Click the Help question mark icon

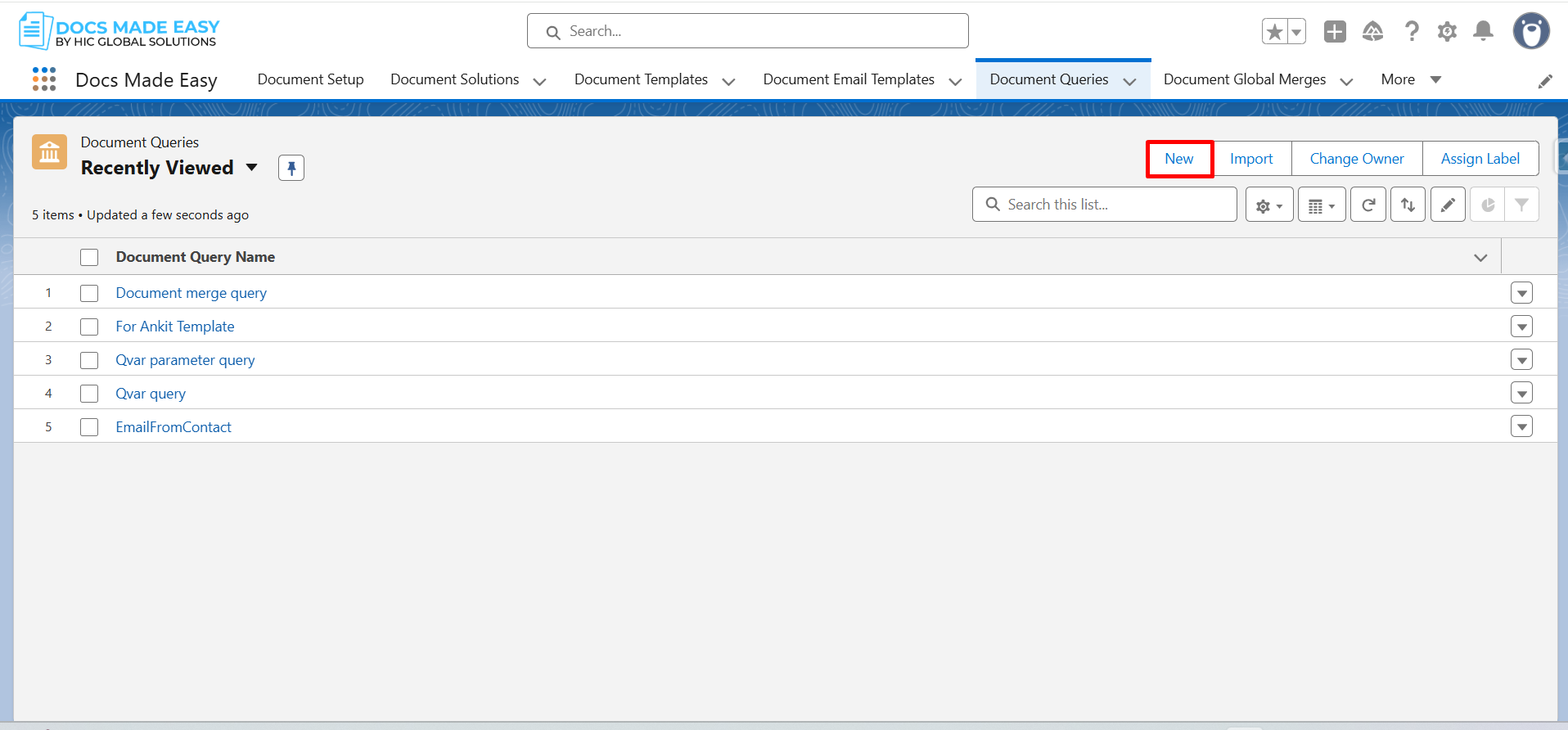(1411, 32)
